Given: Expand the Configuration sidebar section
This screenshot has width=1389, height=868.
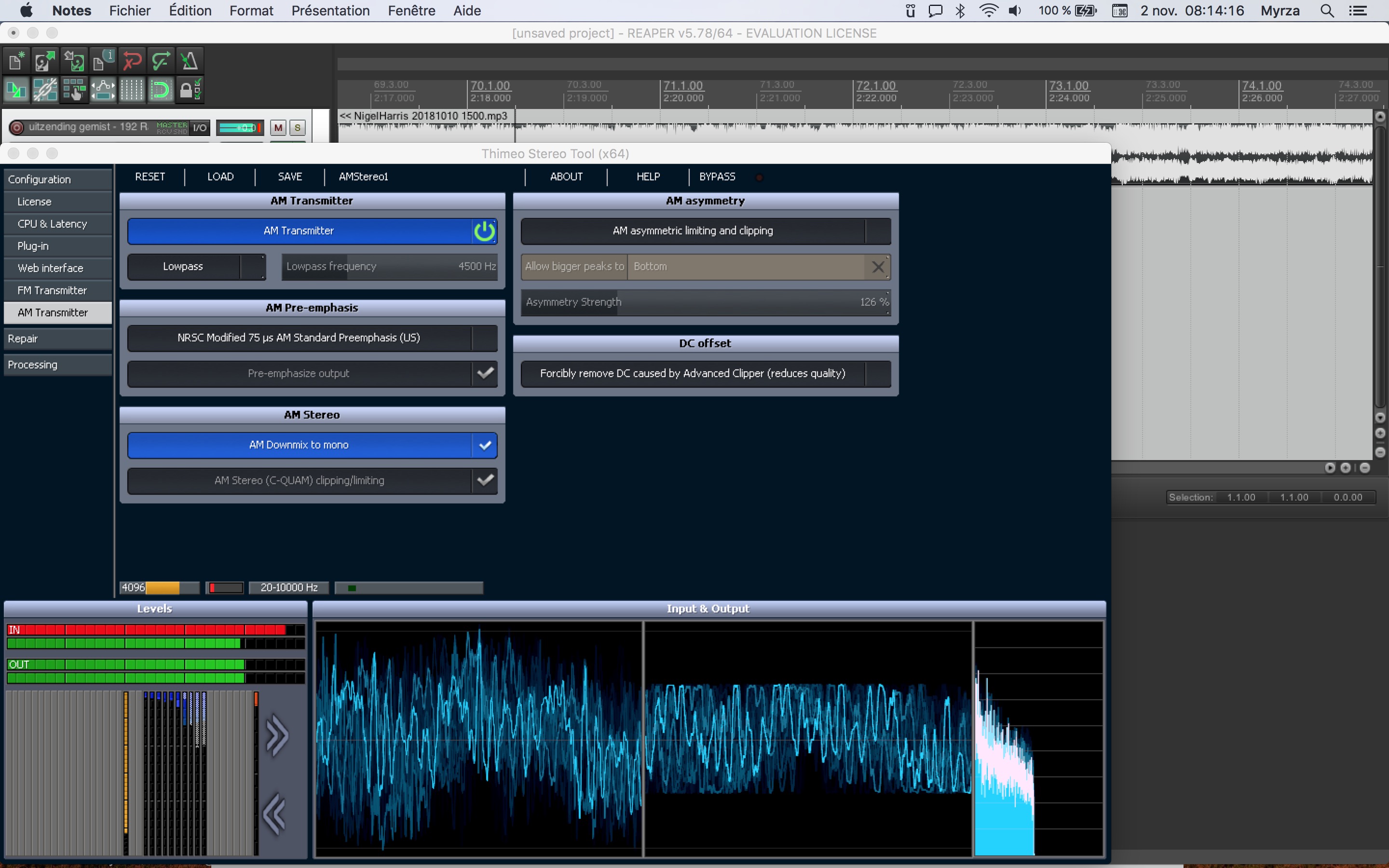Looking at the screenshot, I should [x=57, y=179].
